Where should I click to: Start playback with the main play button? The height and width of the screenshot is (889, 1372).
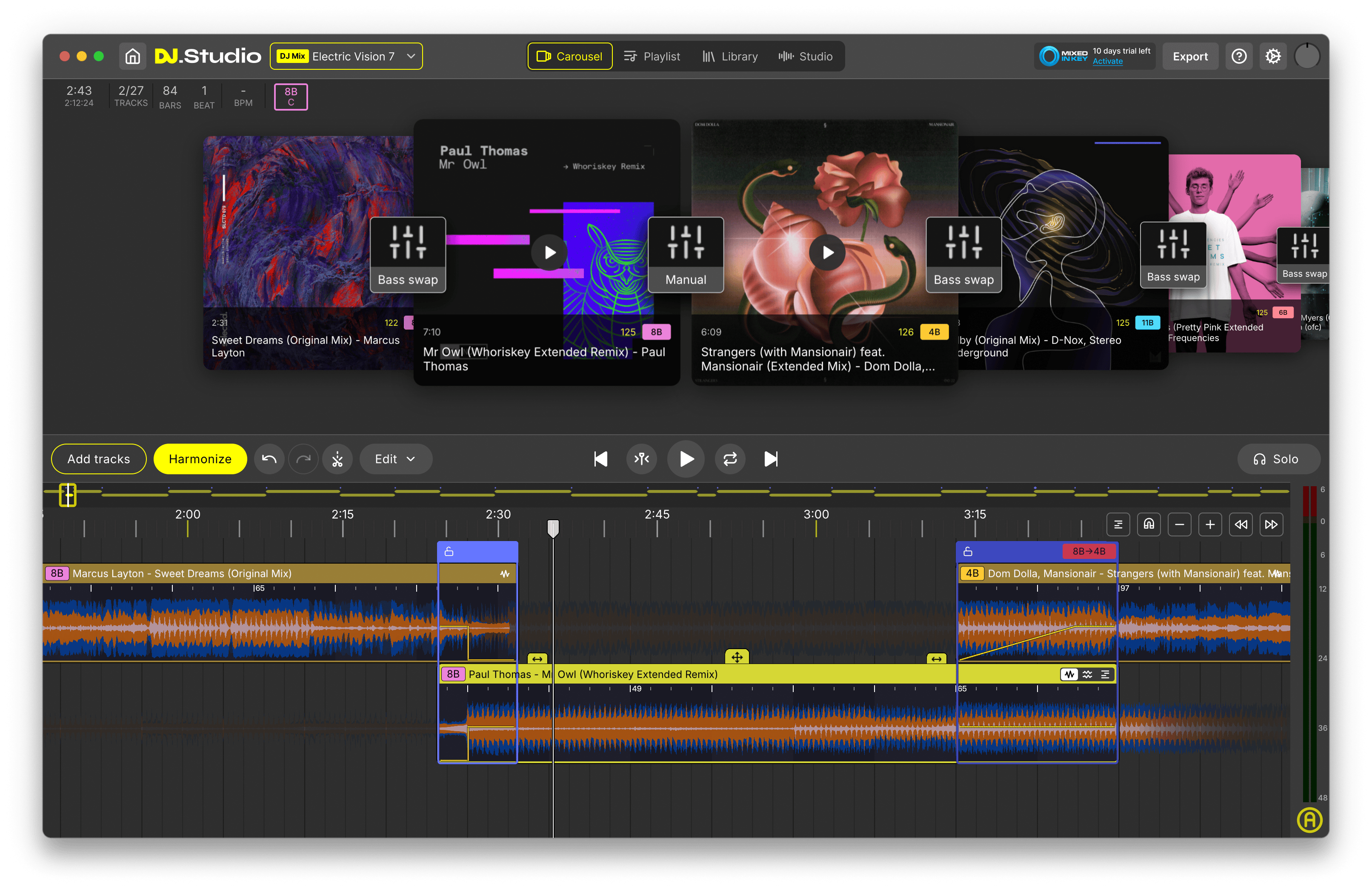686,459
